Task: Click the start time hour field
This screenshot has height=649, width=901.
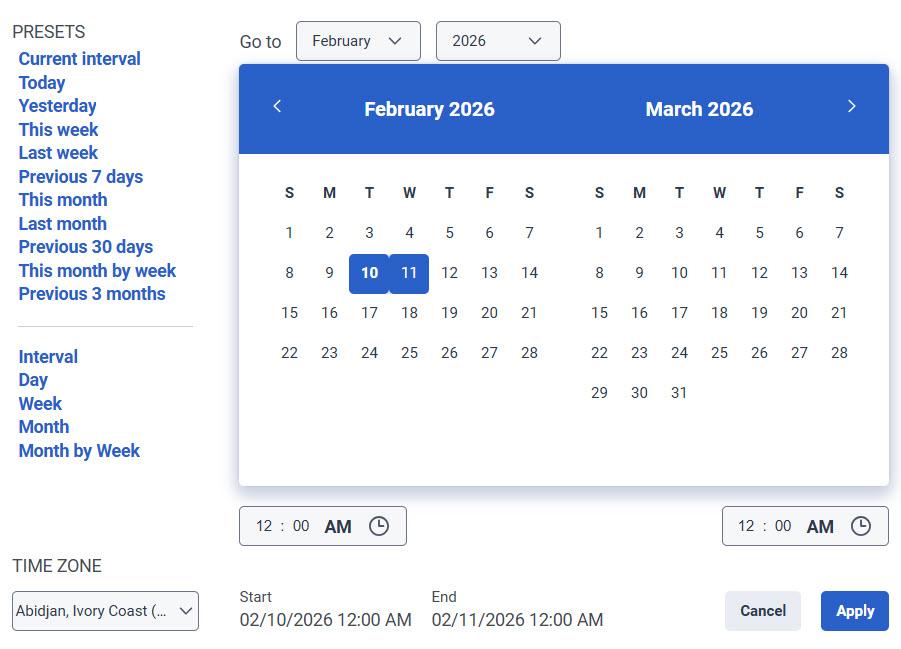Action: coord(263,524)
